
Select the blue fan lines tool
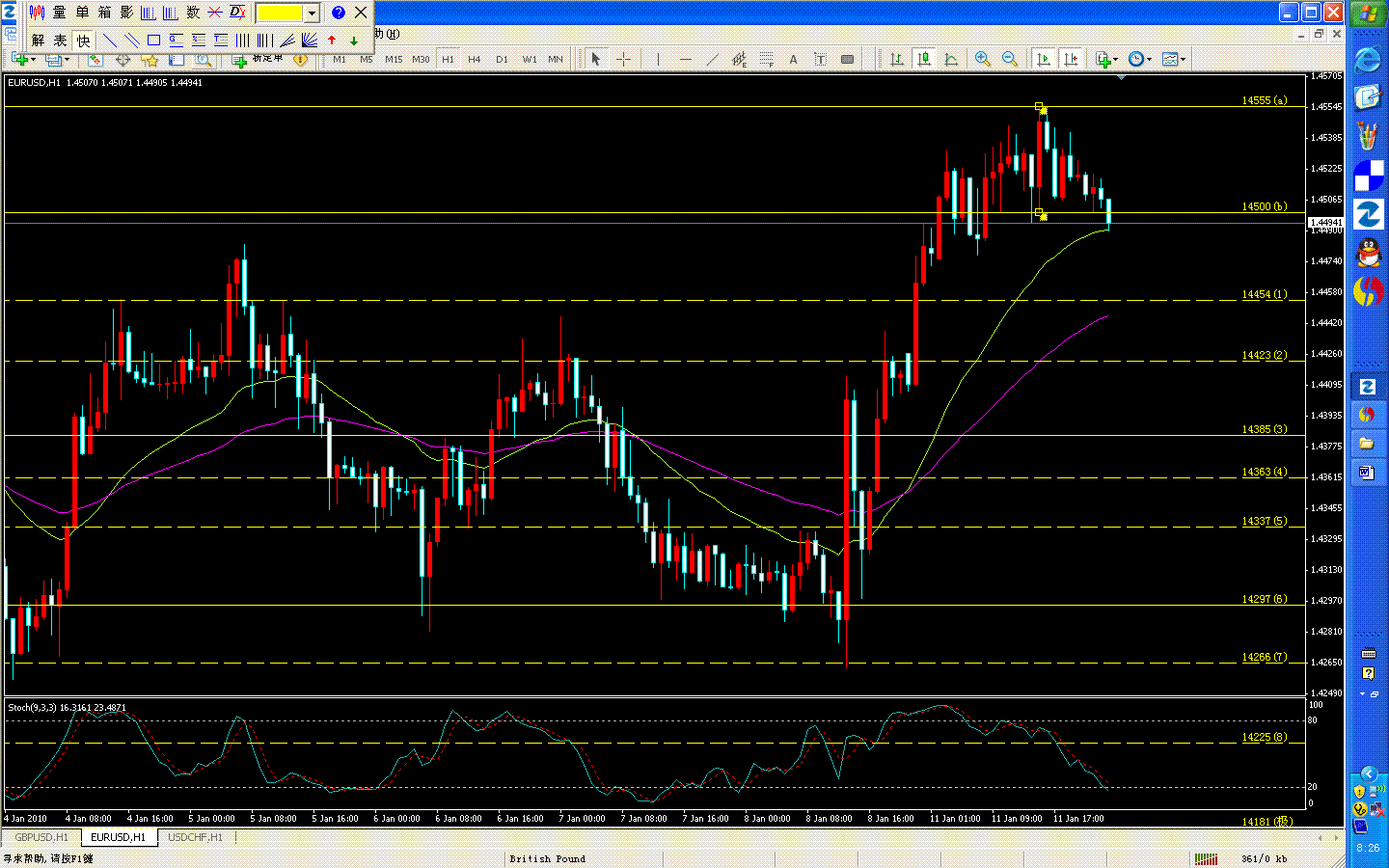pos(309,40)
